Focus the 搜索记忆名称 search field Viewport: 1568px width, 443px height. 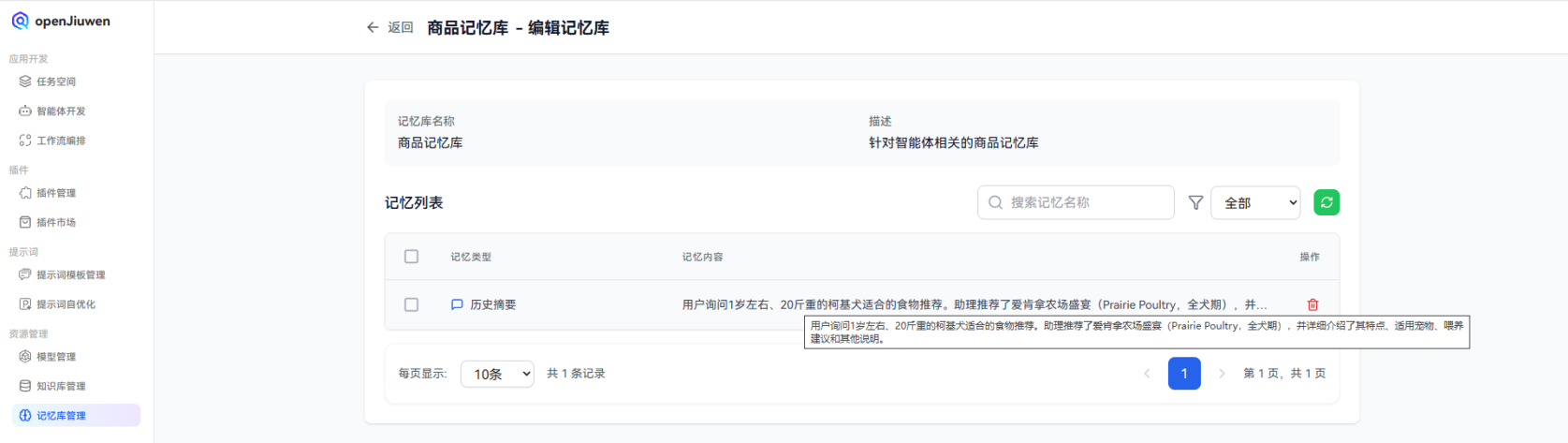click(x=1076, y=202)
